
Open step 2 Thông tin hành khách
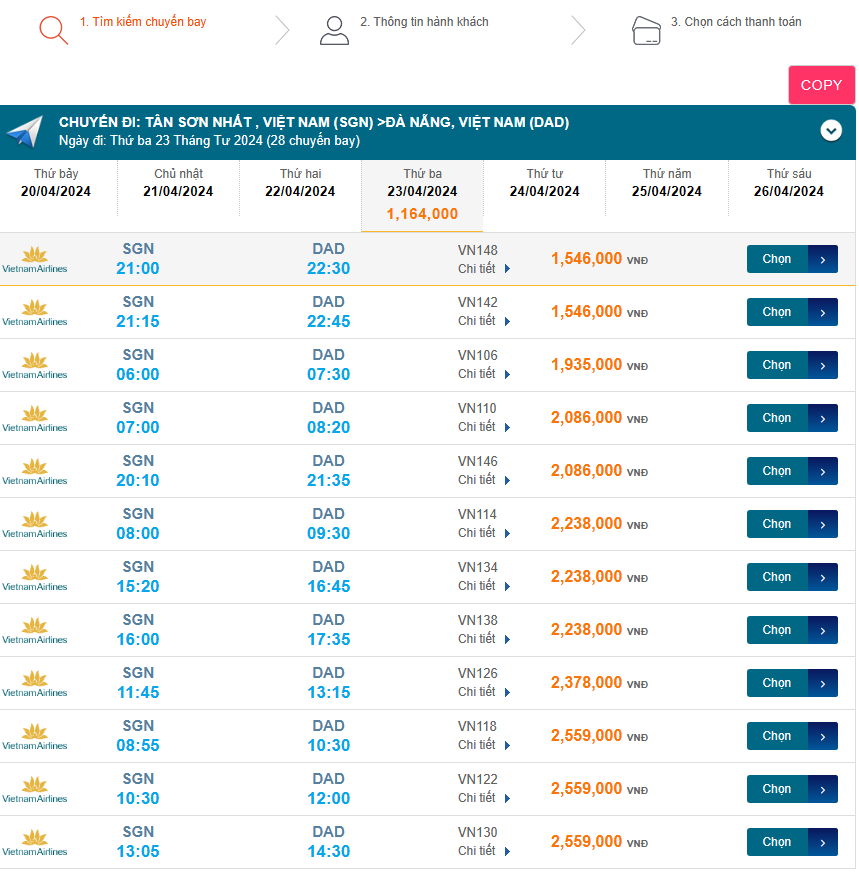point(424,22)
